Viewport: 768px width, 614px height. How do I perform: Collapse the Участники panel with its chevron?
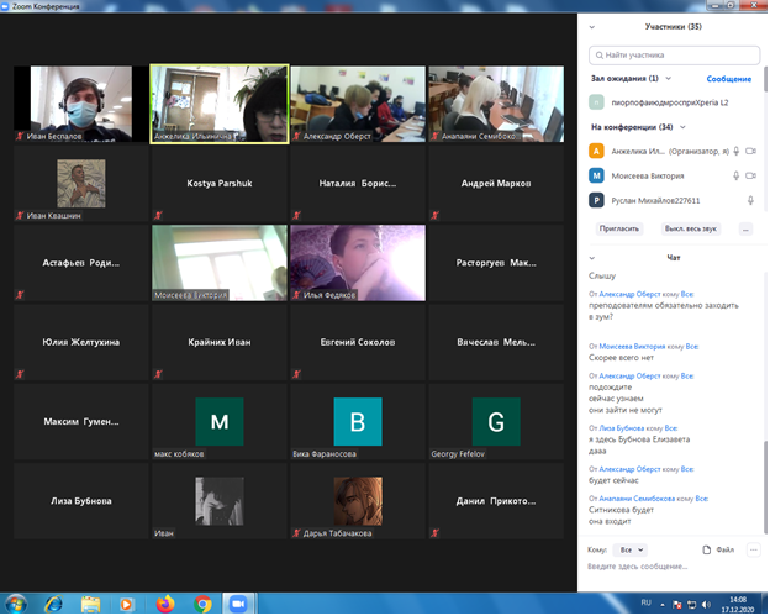(593, 28)
